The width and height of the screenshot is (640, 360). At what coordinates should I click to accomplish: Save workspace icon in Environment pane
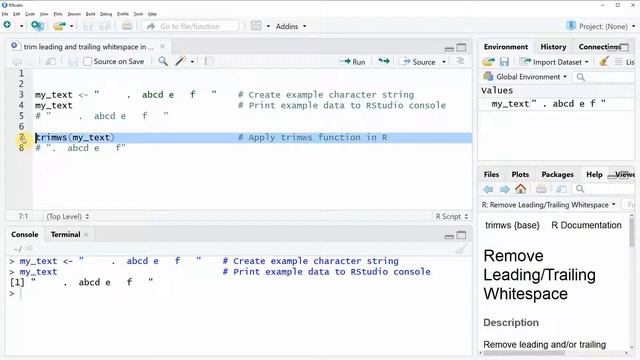coord(504,62)
